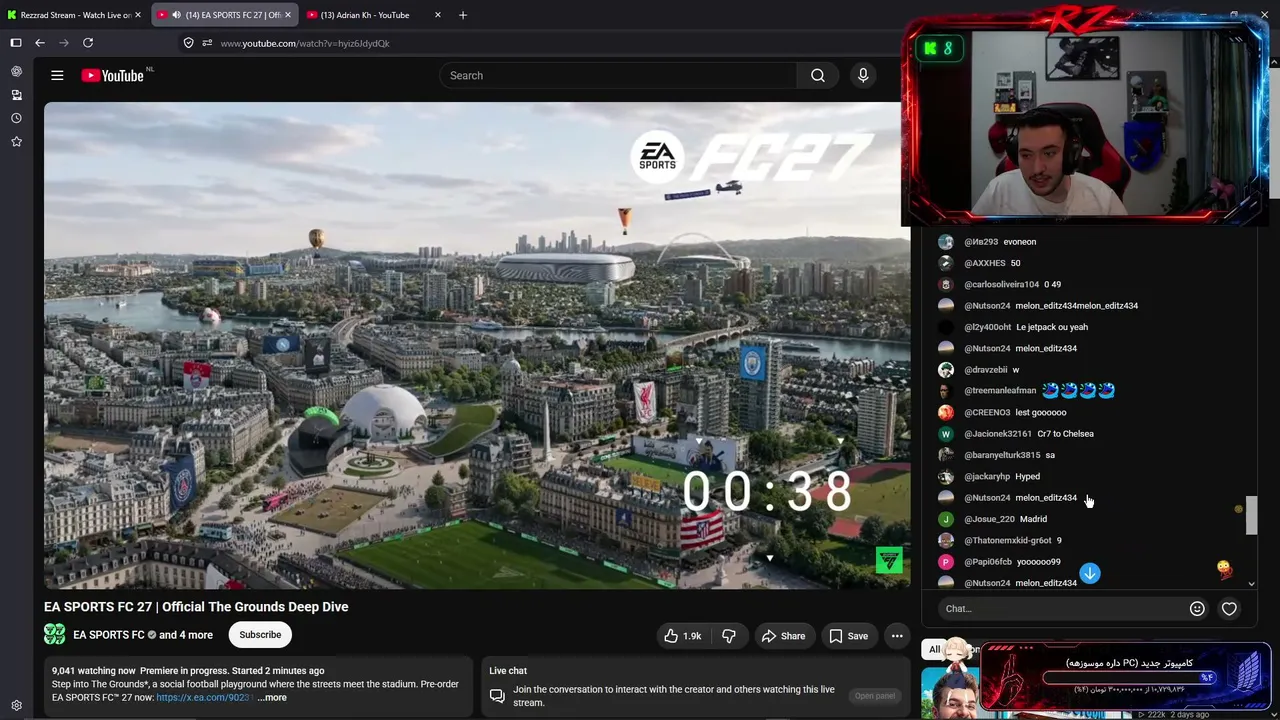Click '9,041 watching now' premiere info
Image resolution: width=1280 pixels, height=720 pixels.
click(188, 671)
